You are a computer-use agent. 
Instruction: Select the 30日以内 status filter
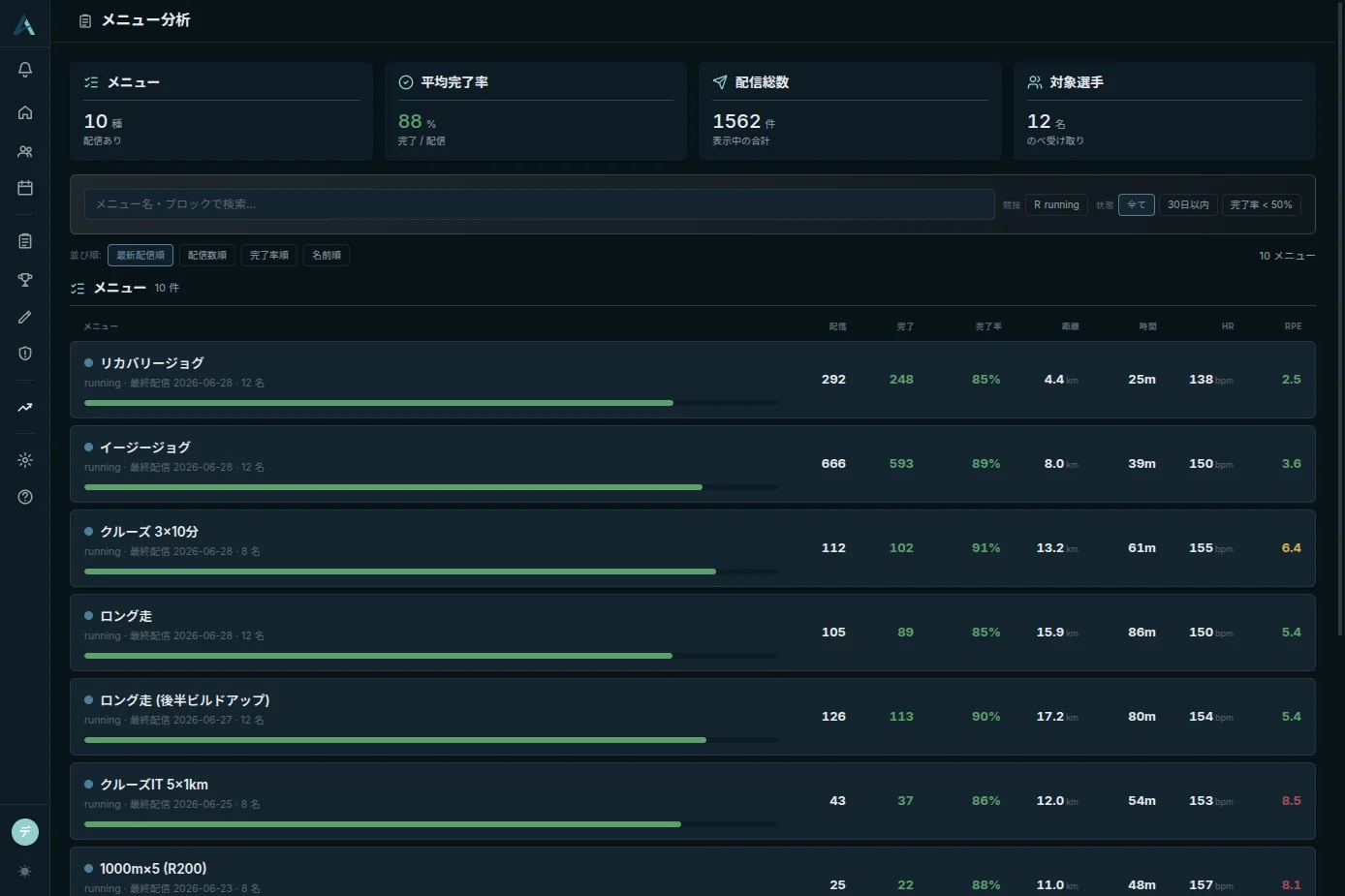(1188, 205)
